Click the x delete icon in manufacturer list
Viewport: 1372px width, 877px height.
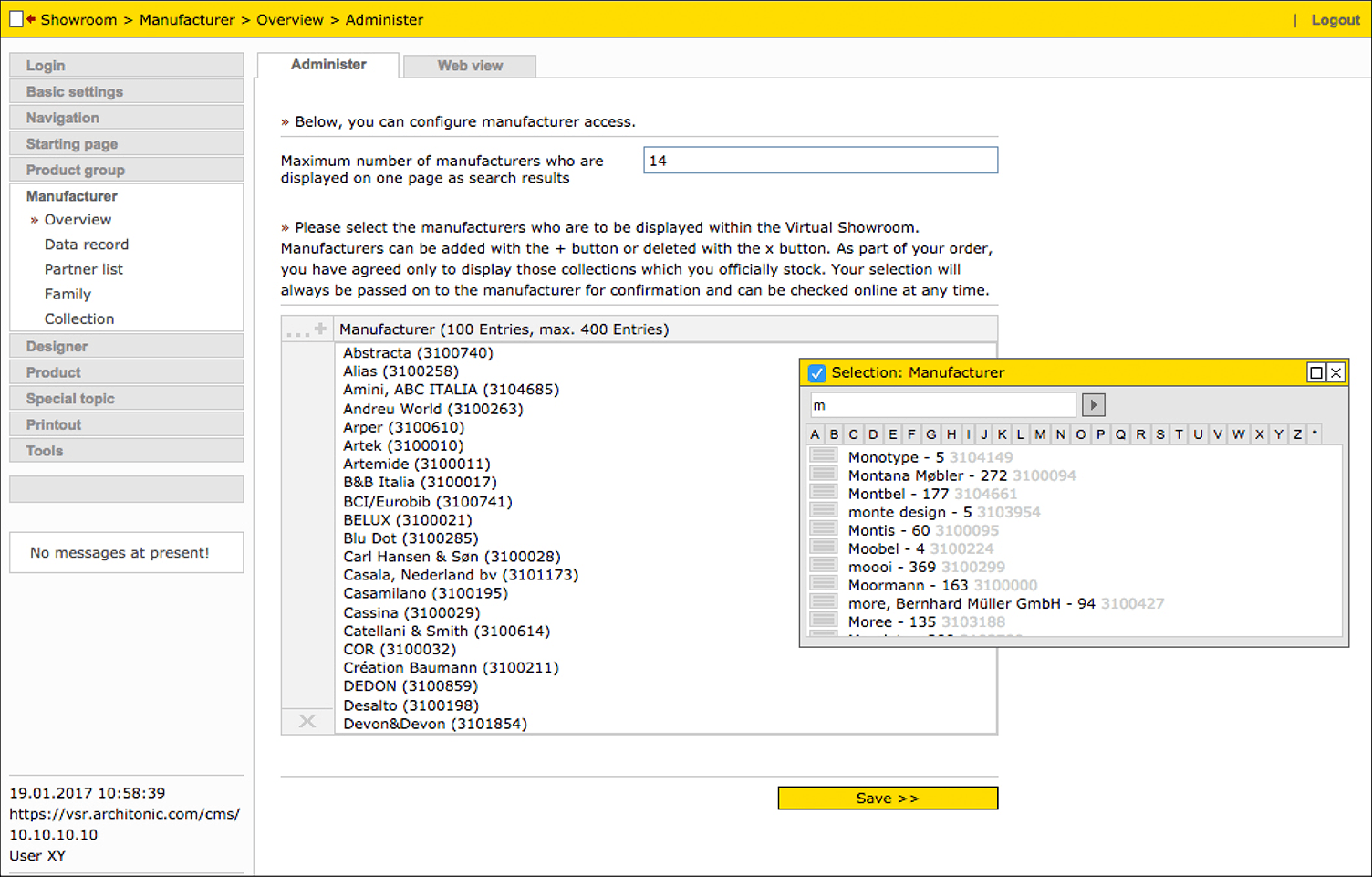(307, 721)
